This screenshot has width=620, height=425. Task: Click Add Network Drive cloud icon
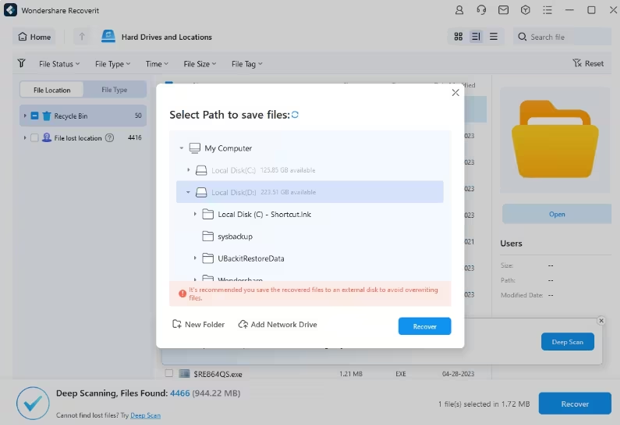point(243,325)
